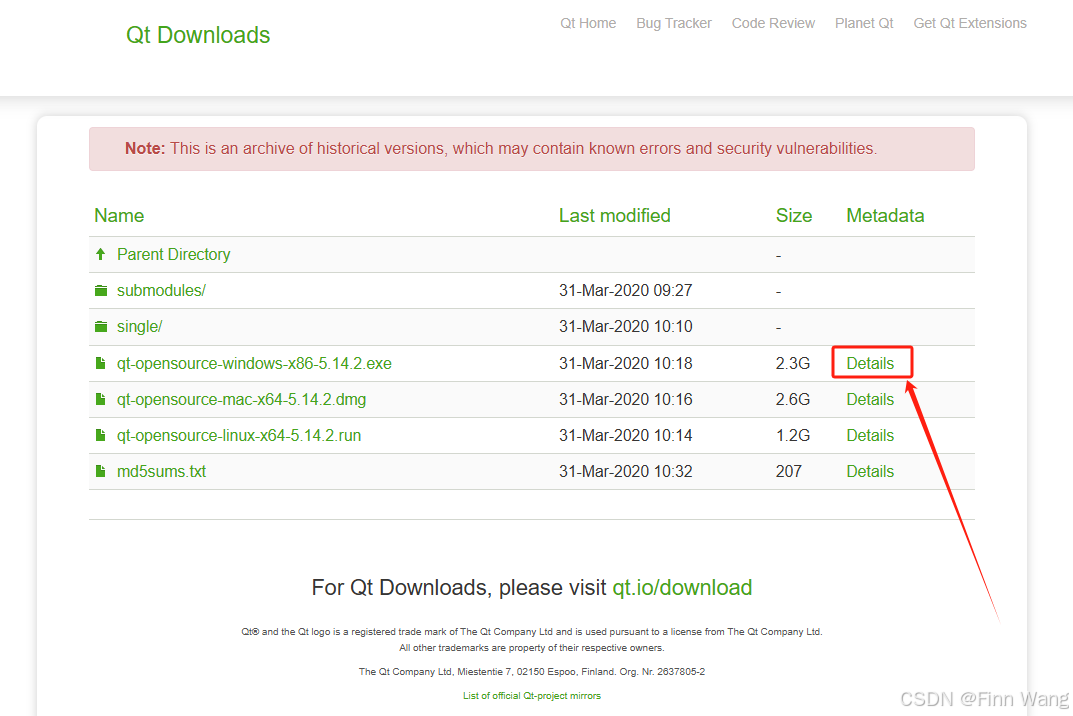Click the date 31-Mar-2020 10:16
The width and height of the screenshot is (1073, 716).
(x=625, y=400)
